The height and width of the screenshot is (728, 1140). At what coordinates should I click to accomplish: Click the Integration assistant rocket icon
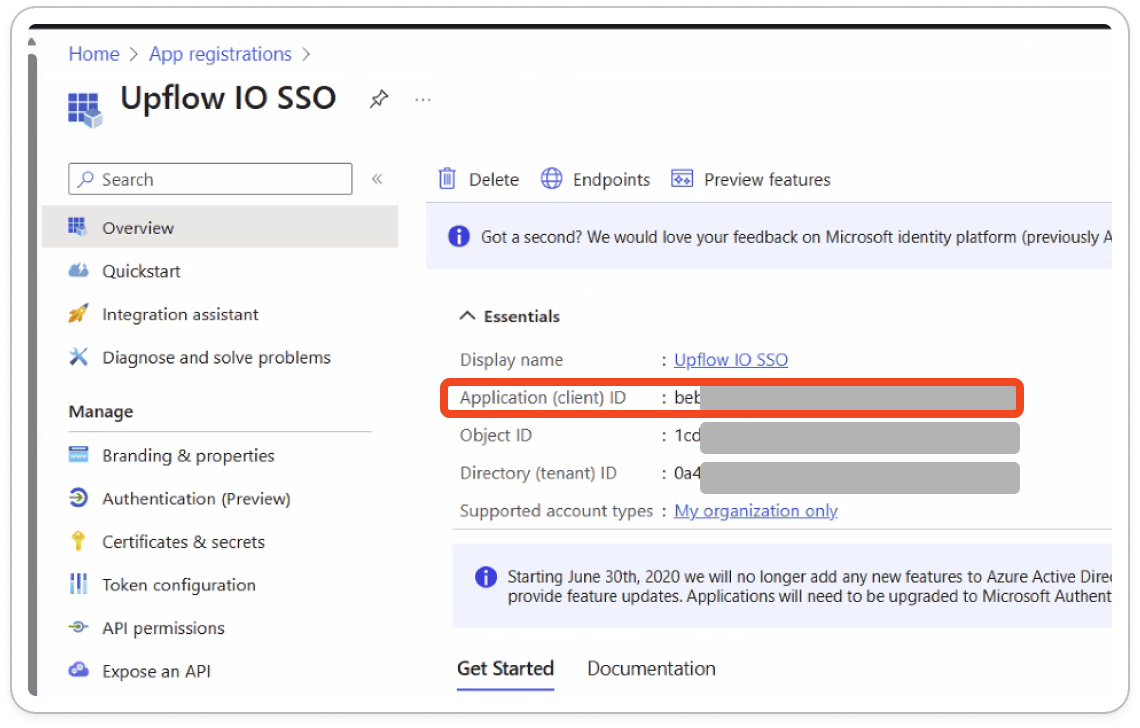(78, 313)
